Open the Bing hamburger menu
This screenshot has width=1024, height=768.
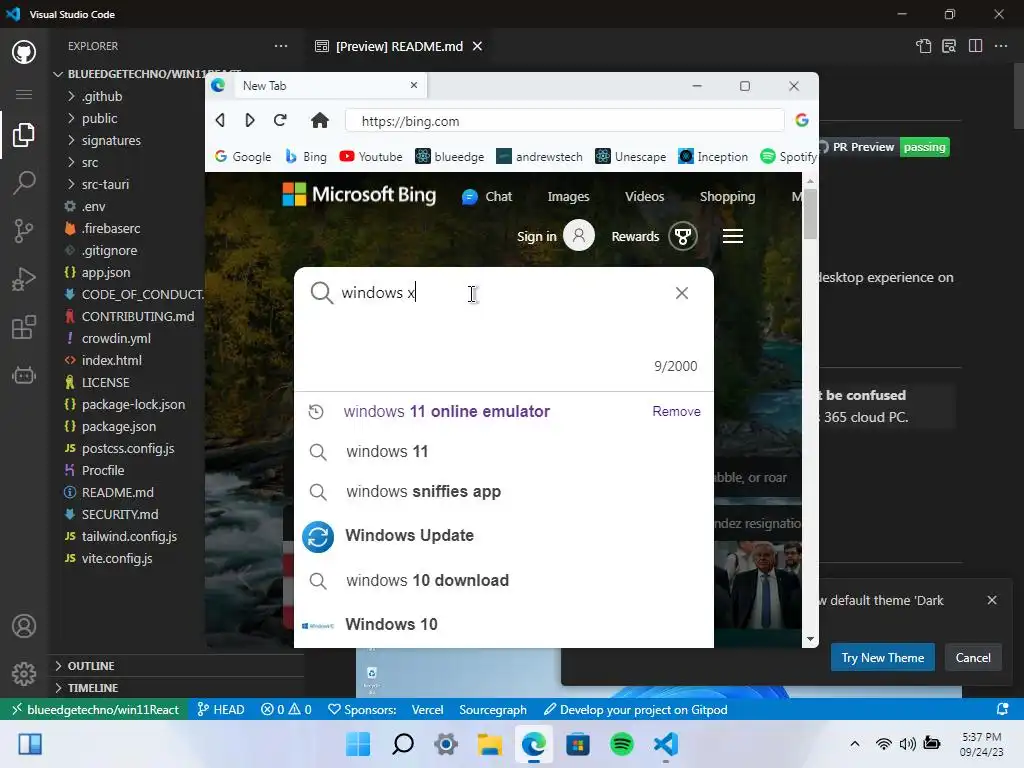point(733,236)
